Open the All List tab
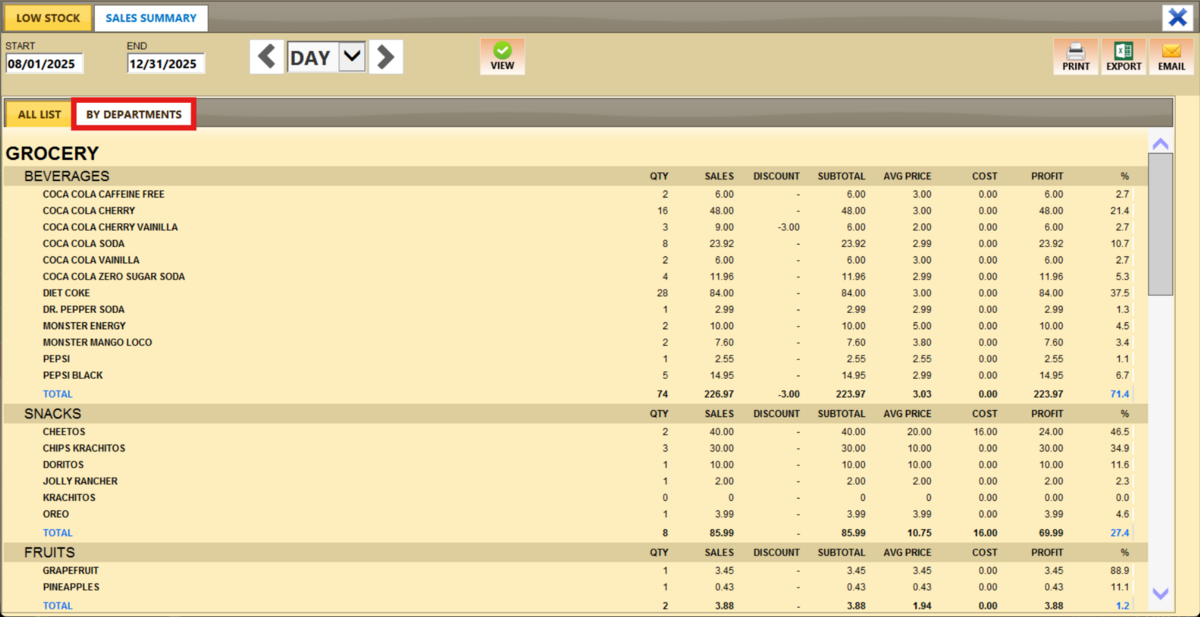Image resolution: width=1200 pixels, height=617 pixels. point(39,114)
